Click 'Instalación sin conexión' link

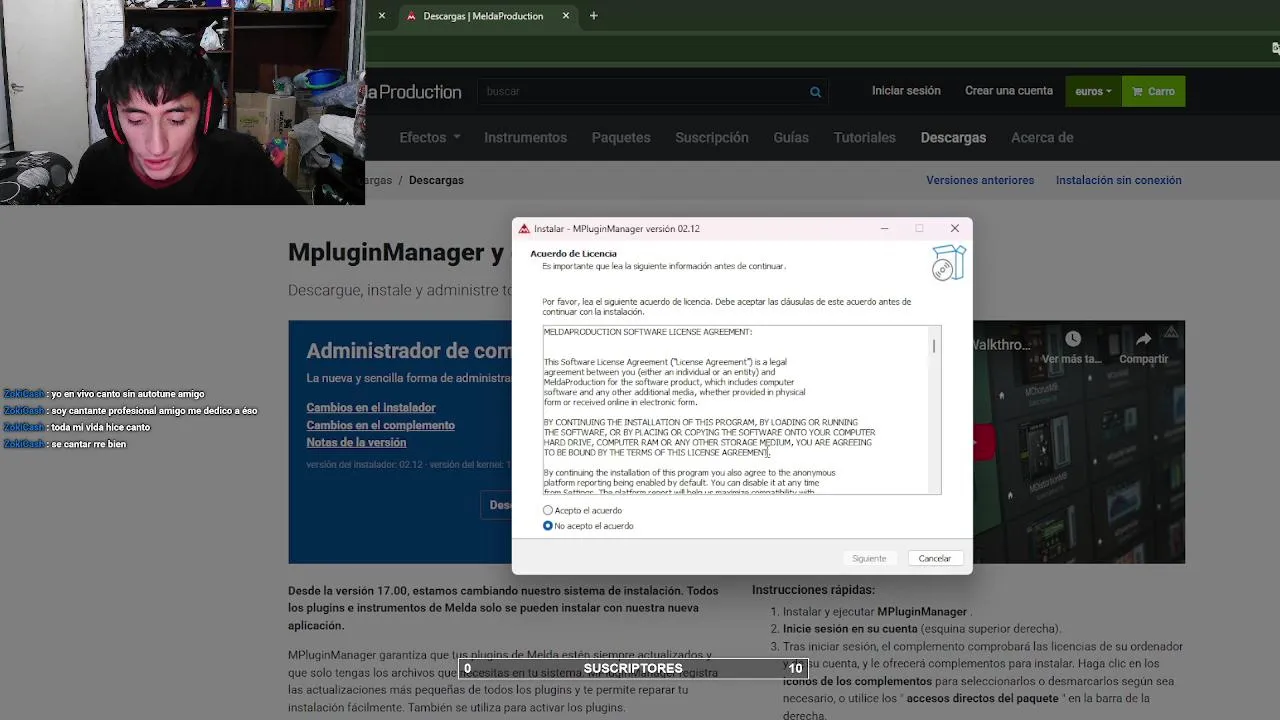pos(1119,181)
